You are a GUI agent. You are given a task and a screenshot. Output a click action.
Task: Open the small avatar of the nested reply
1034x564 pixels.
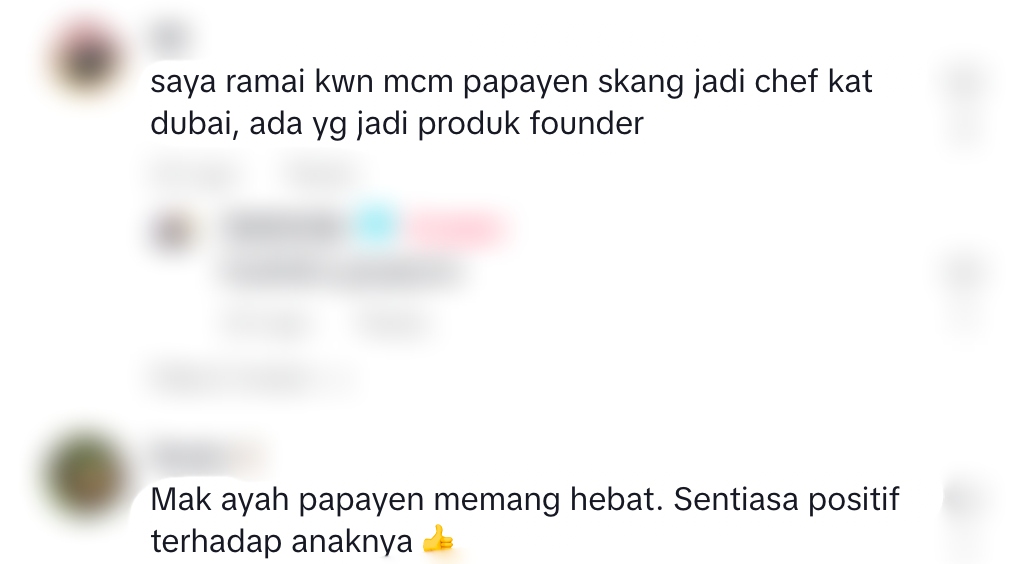pos(173,231)
